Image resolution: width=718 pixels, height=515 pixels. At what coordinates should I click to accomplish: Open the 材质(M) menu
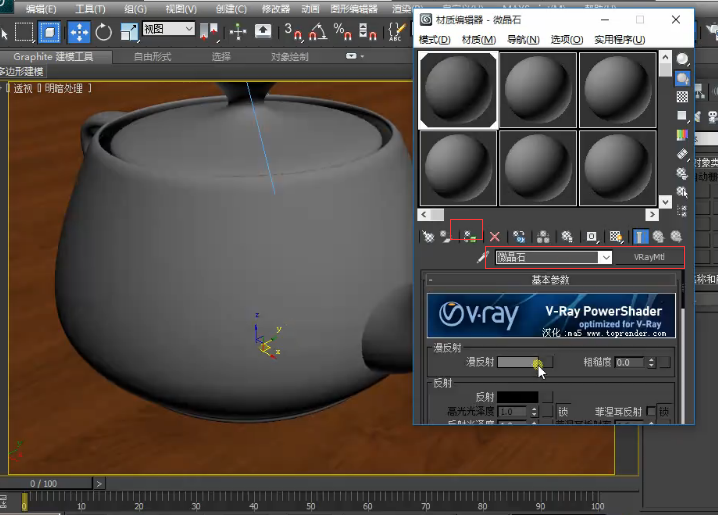477,40
